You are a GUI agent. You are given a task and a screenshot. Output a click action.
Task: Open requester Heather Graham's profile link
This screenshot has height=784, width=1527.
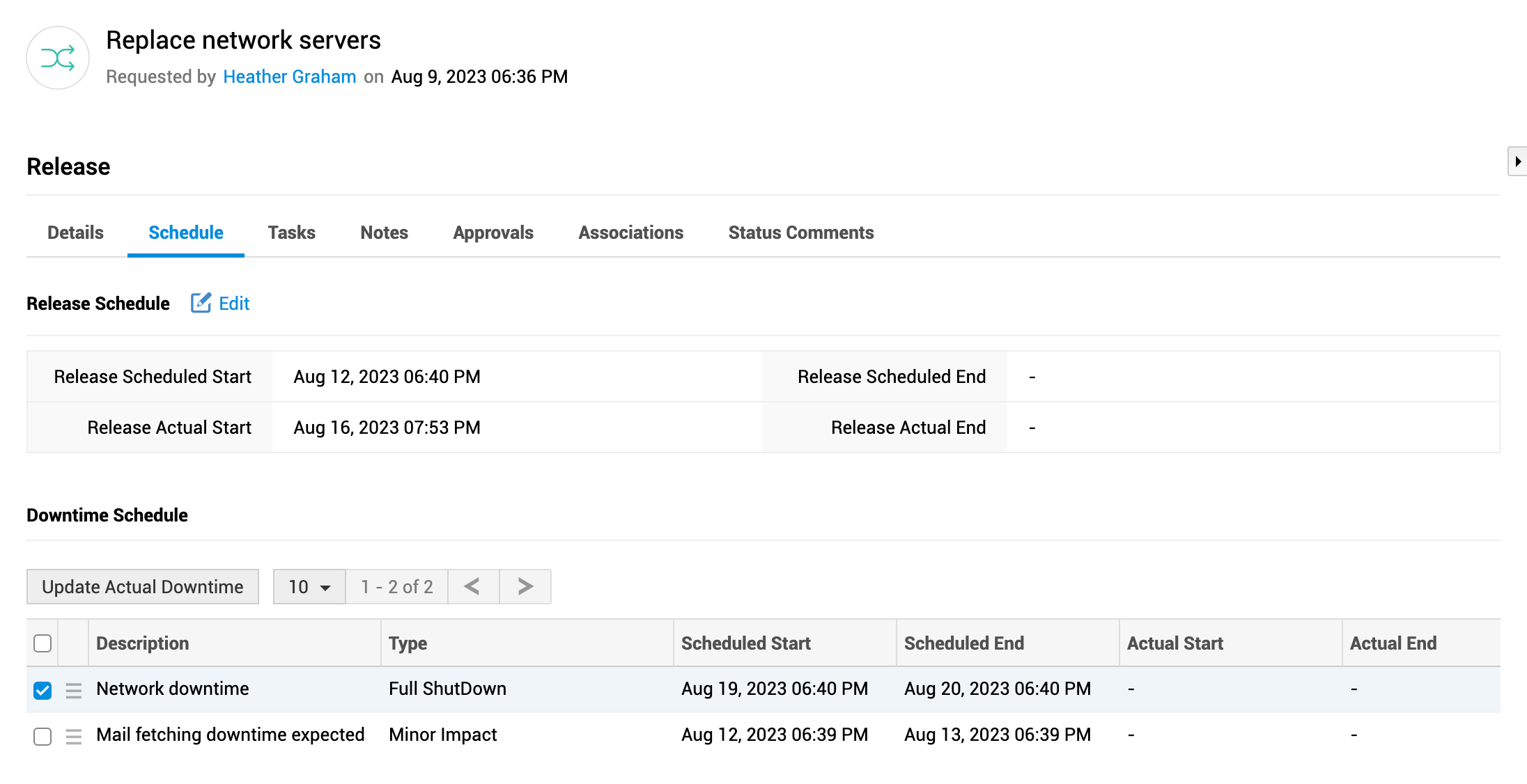(x=290, y=77)
